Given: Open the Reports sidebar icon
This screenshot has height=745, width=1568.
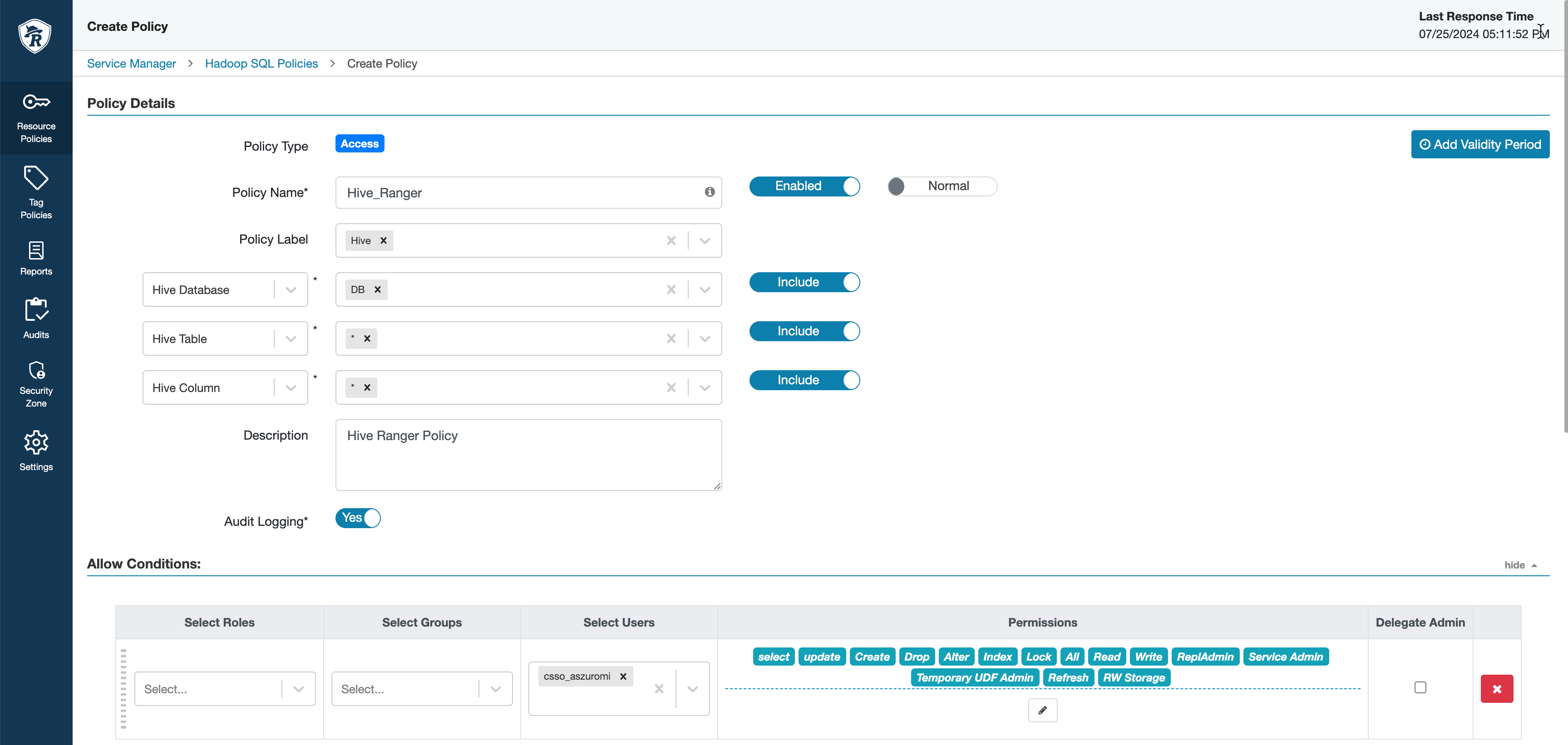Looking at the screenshot, I should (x=36, y=259).
